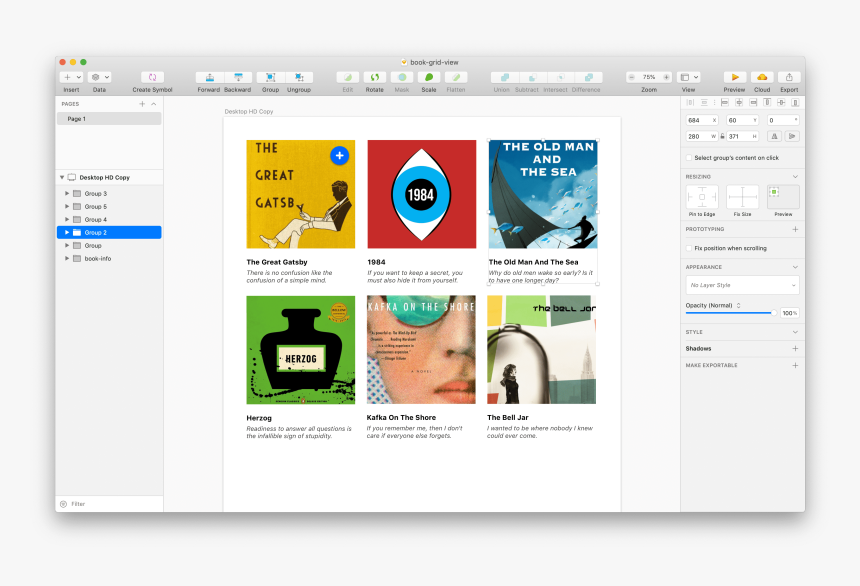
Task: Click zoom out minus button
Action: point(632,77)
